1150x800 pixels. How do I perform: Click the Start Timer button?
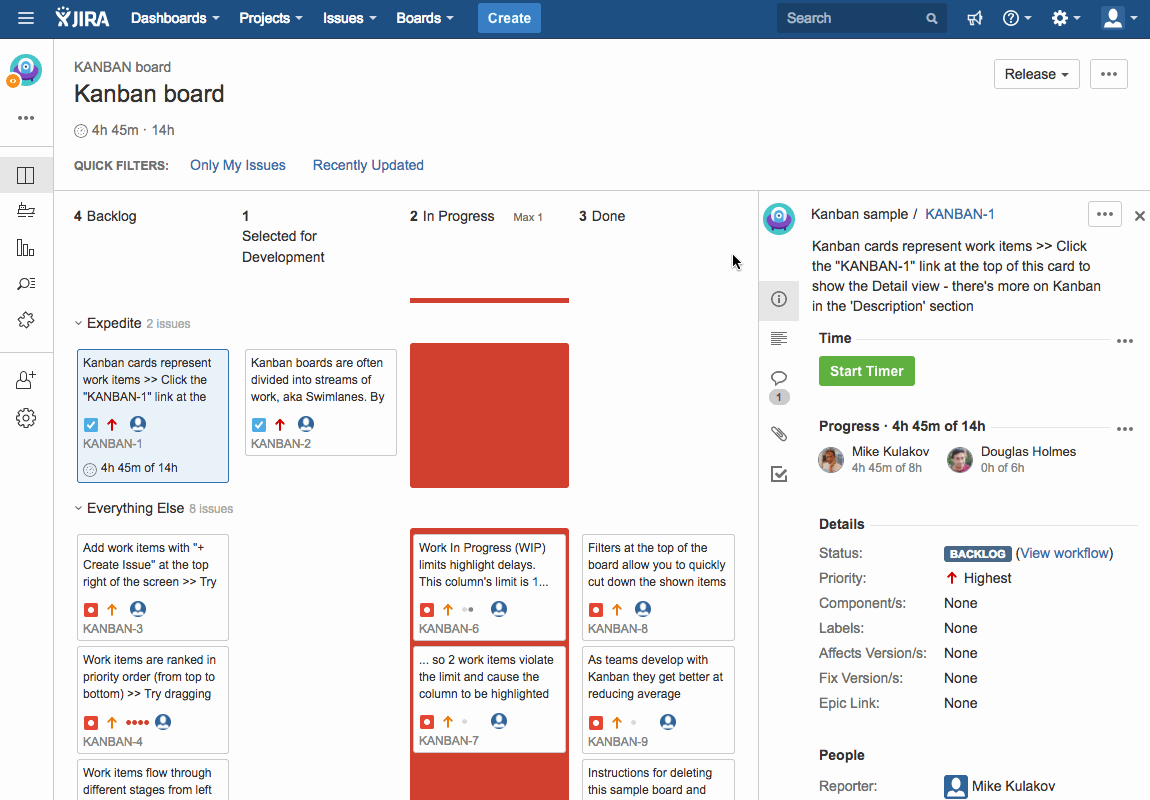[x=866, y=371]
